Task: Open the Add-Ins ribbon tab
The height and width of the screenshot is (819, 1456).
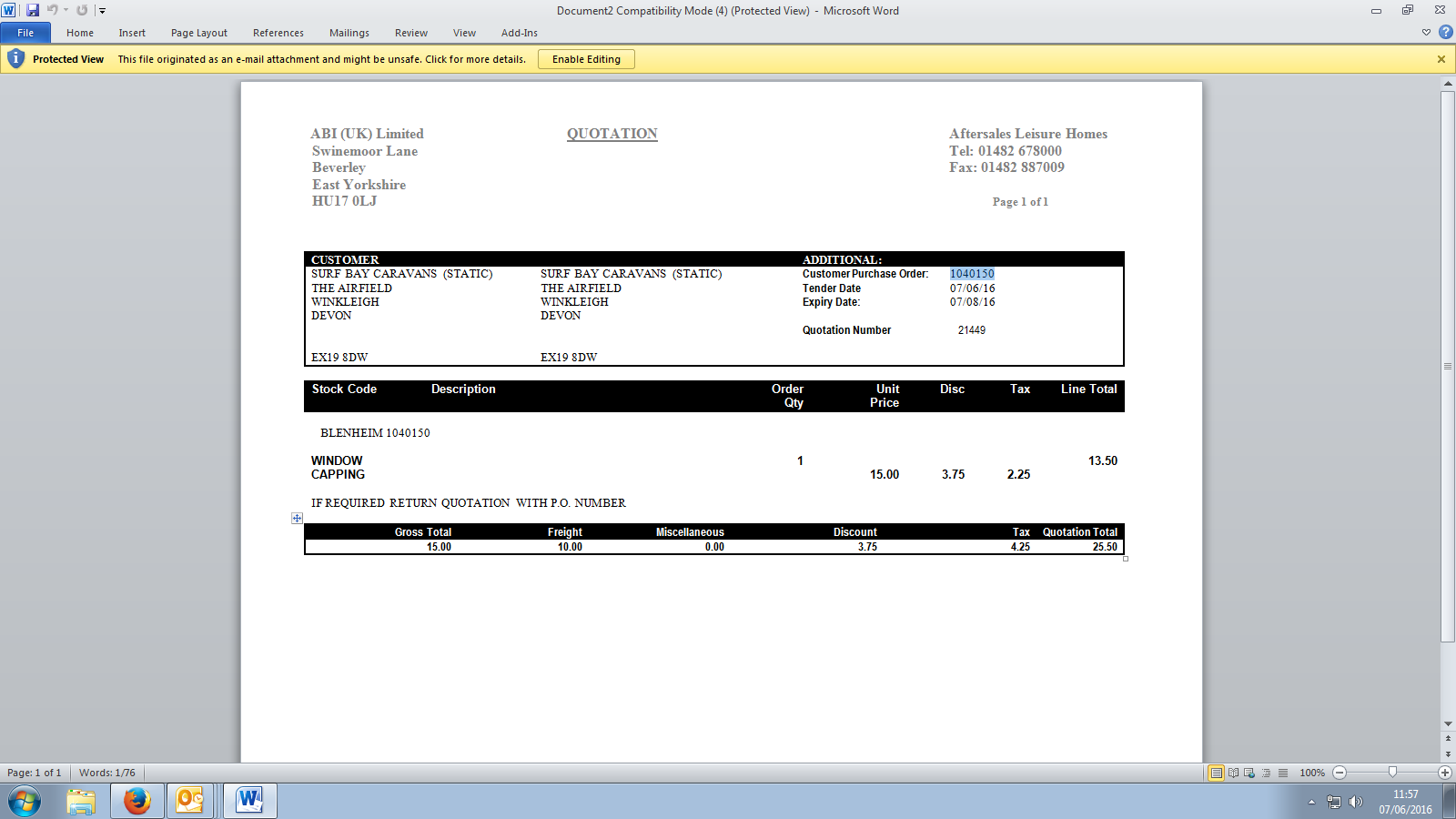Action: click(x=520, y=33)
